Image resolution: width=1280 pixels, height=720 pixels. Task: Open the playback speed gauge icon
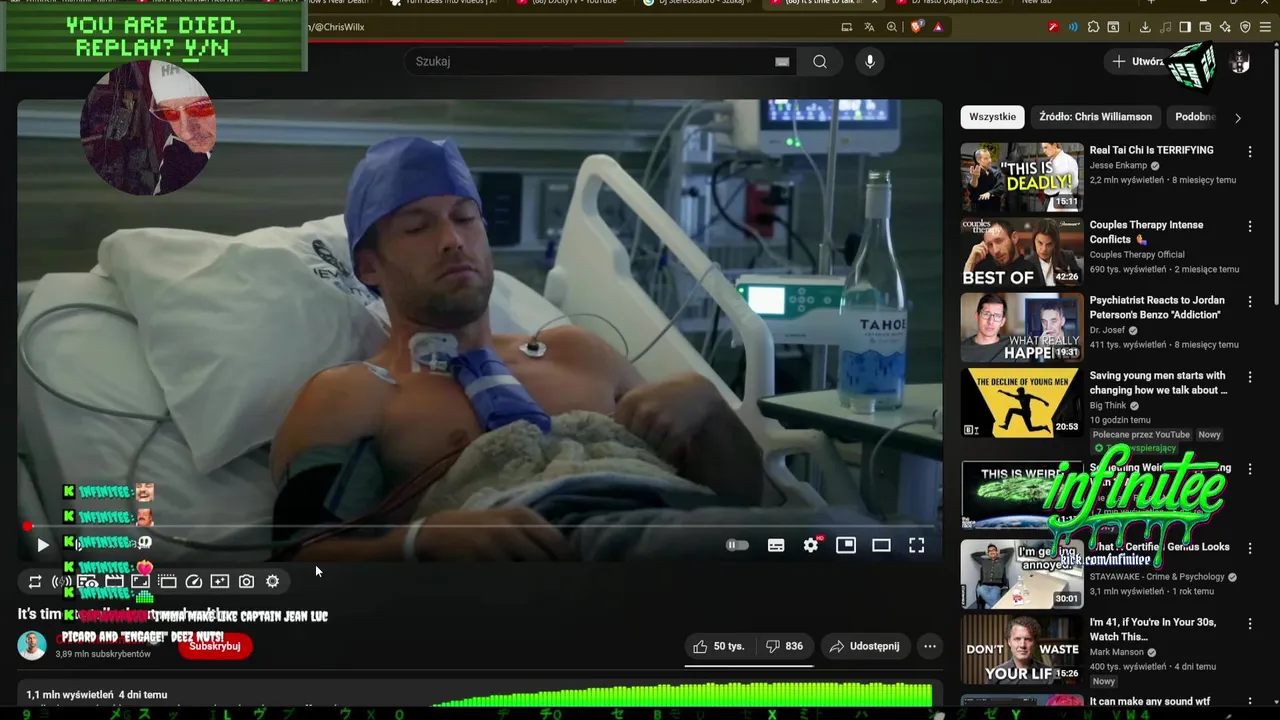194,581
